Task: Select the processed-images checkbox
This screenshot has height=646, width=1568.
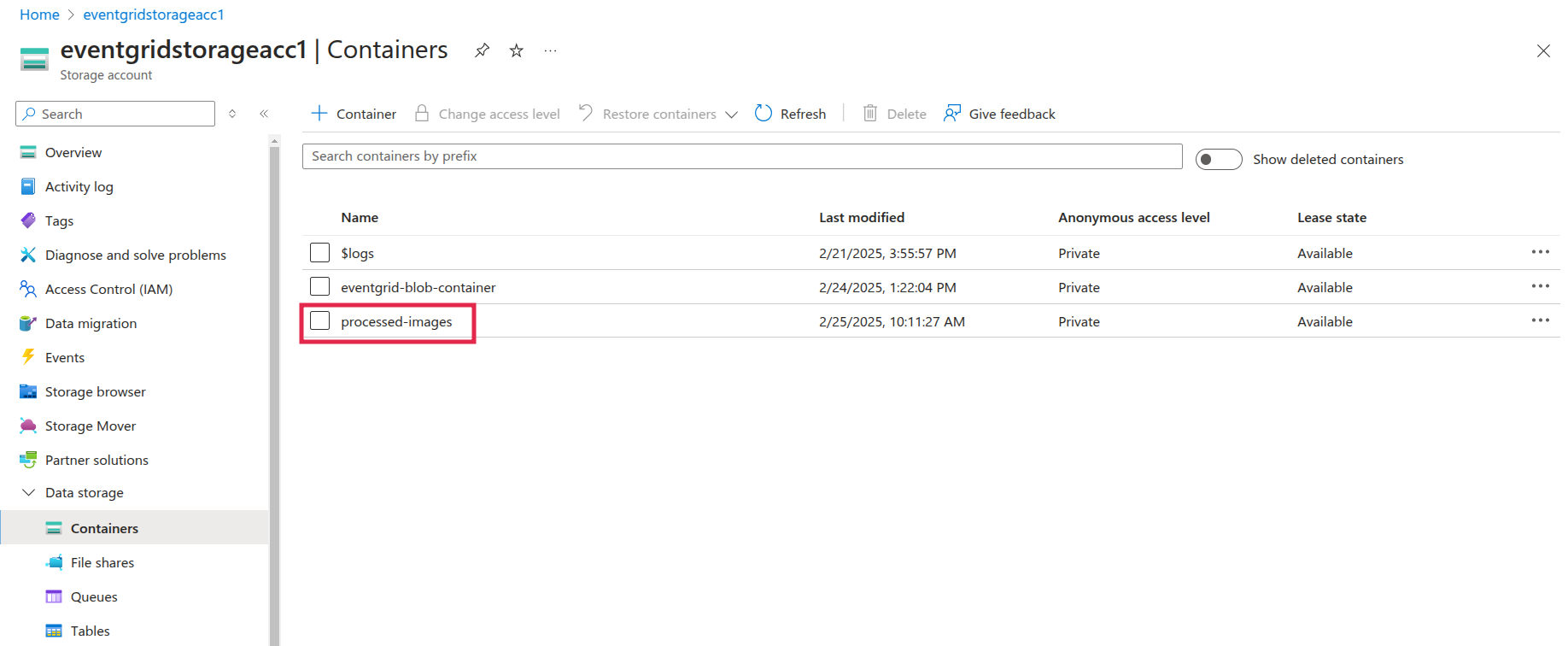Action: (x=319, y=321)
